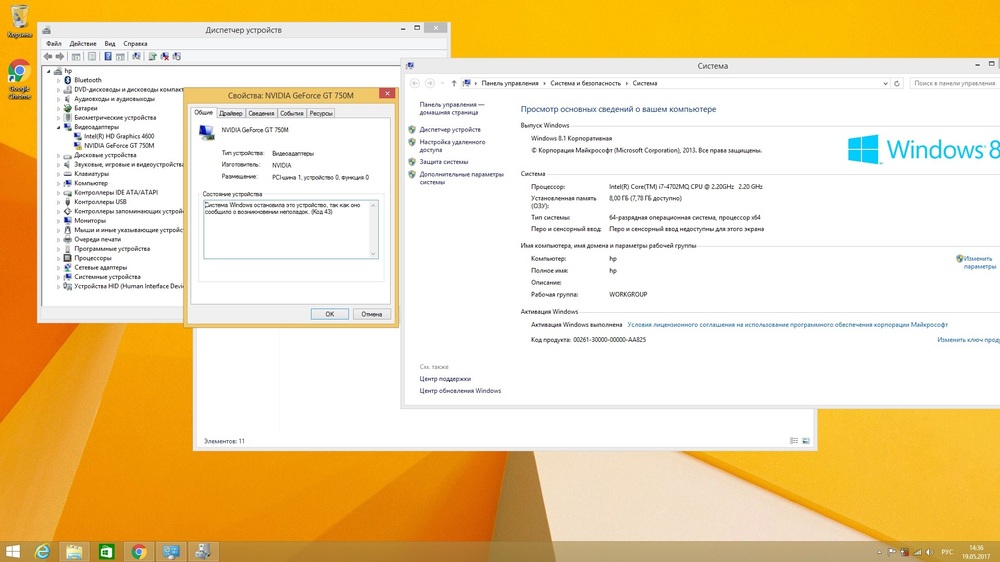This screenshot has height=562, width=1000.
Task: Expand the Bluetooth device category
Action: pos(59,80)
